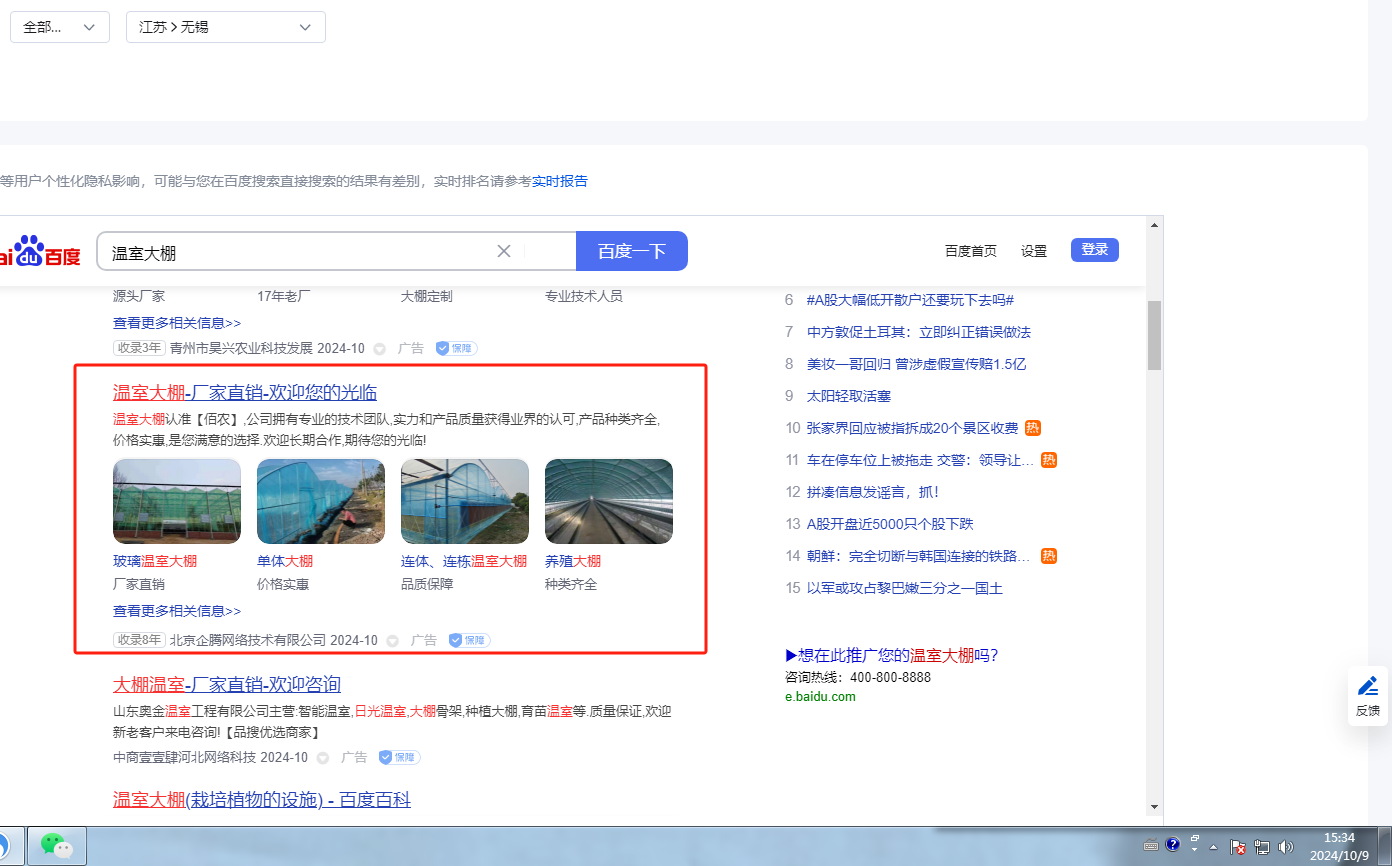The image size is (1392, 866).
Task: Open the 实时报告 link
Action: (x=559, y=181)
